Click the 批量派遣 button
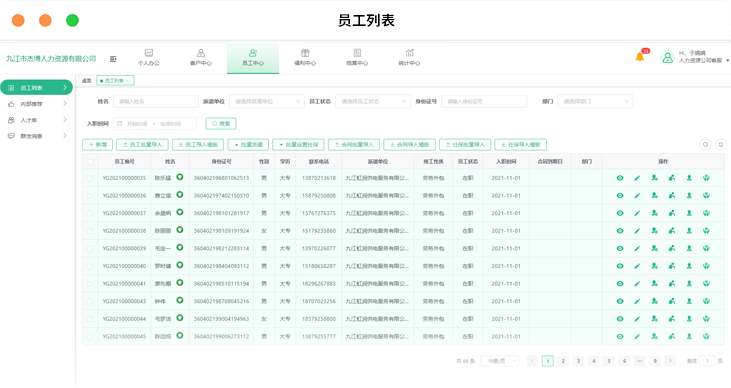 [x=248, y=145]
